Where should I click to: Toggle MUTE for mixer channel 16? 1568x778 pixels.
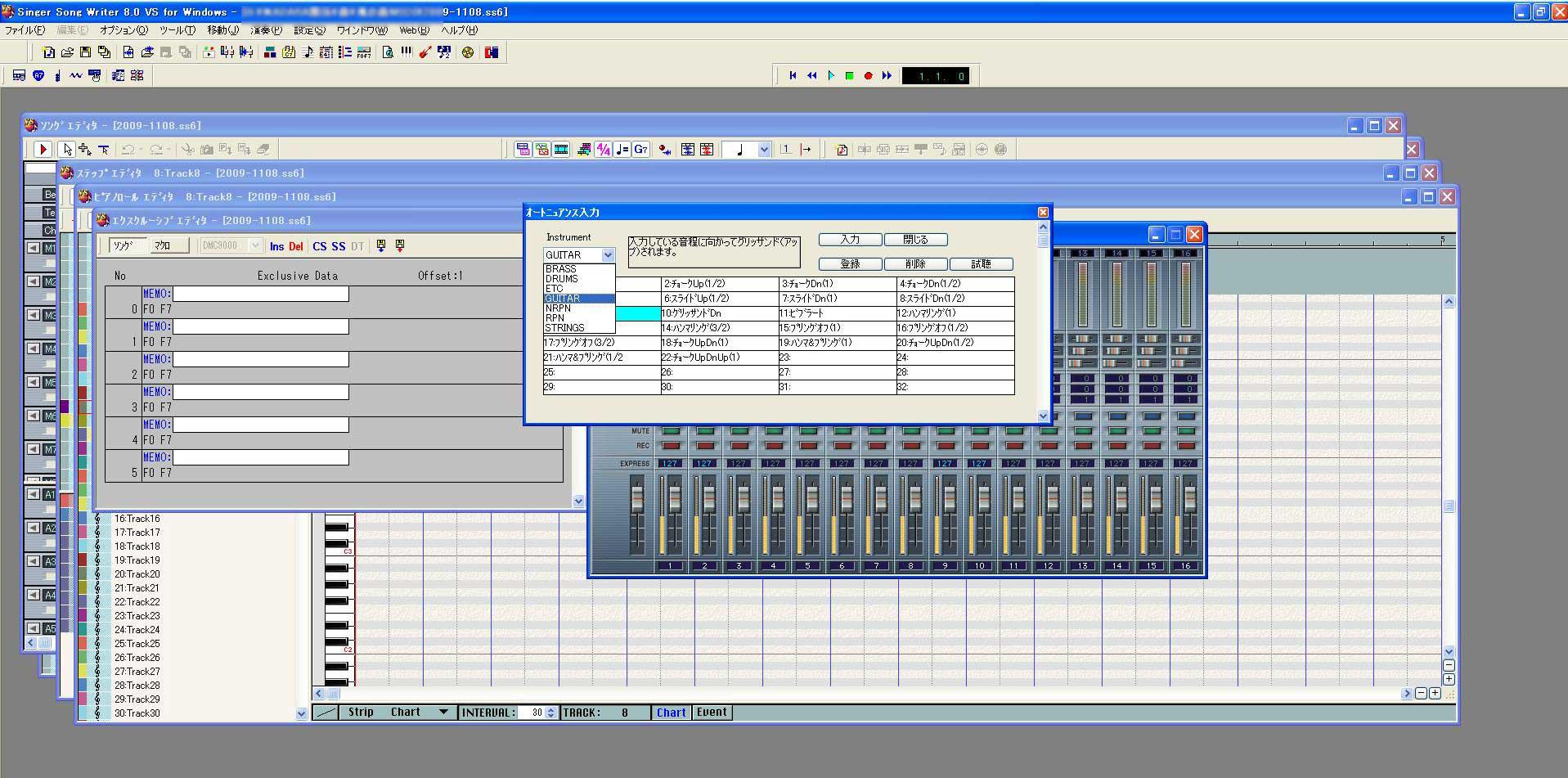click(1186, 431)
